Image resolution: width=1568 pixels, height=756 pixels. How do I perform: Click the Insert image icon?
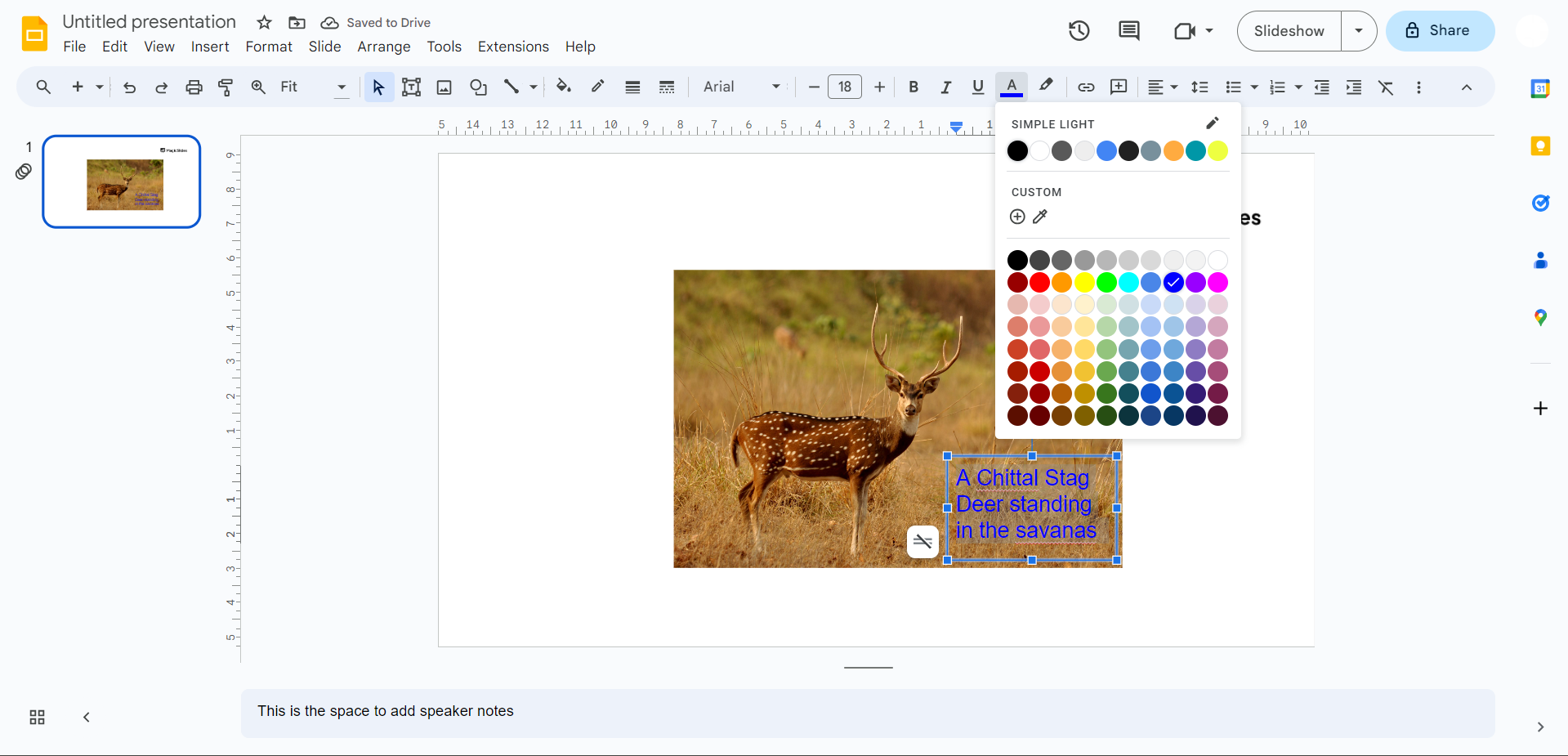[x=444, y=87]
